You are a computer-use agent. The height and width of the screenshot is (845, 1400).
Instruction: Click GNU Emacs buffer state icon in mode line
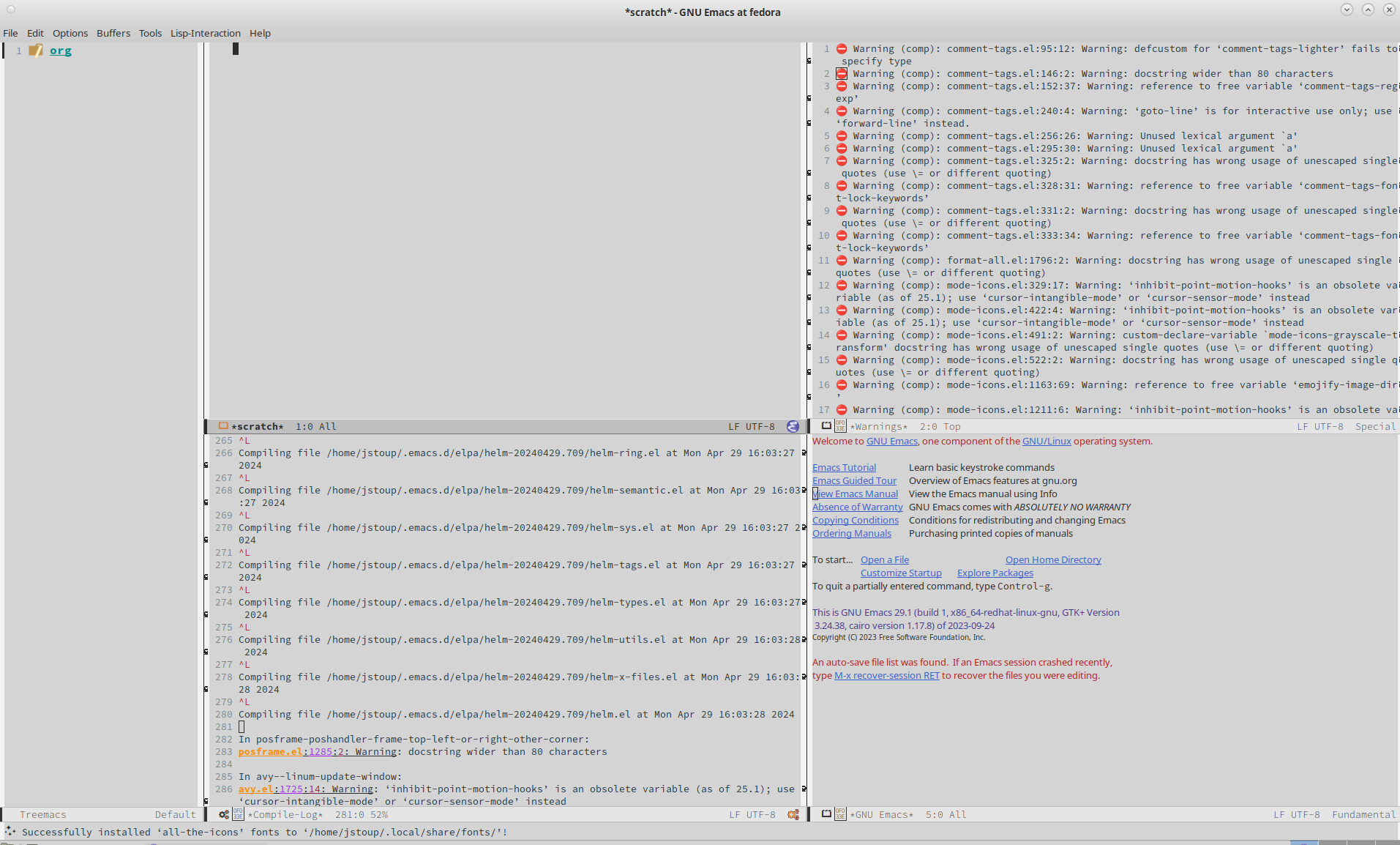(x=826, y=814)
